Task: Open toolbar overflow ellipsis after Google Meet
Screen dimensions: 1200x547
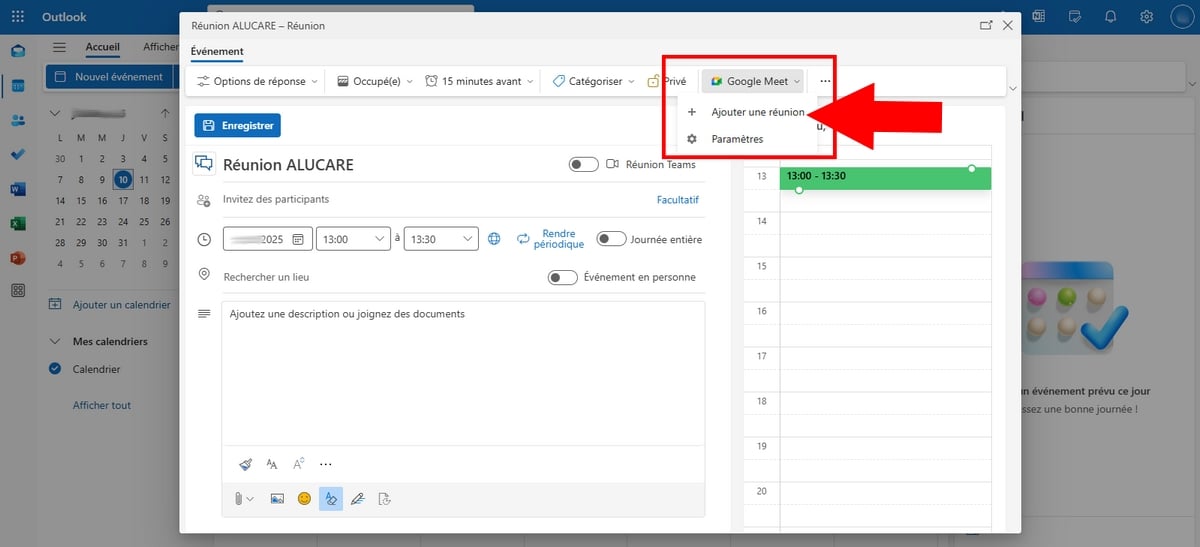Action: coord(825,81)
